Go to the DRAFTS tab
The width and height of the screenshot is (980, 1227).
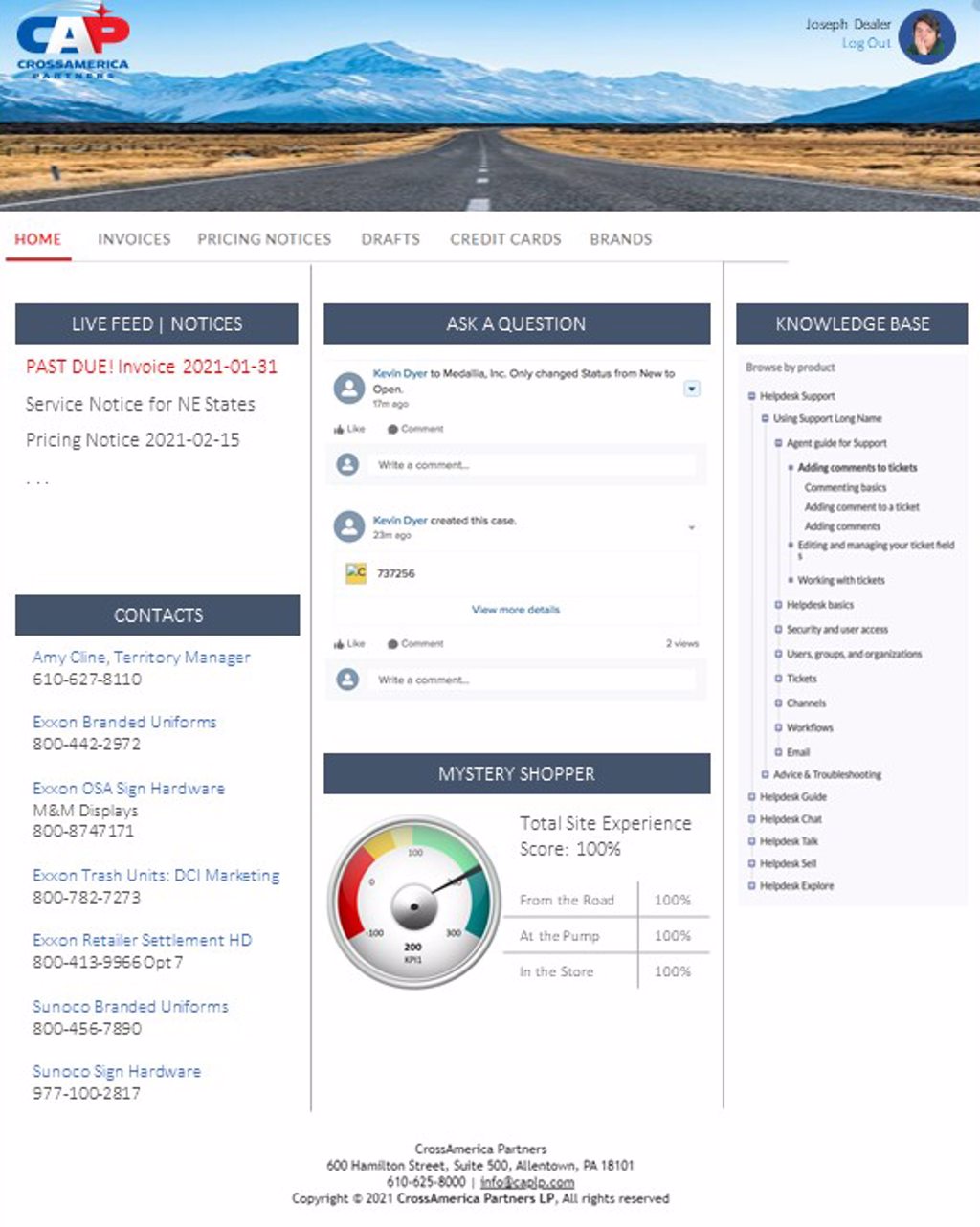point(390,239)
